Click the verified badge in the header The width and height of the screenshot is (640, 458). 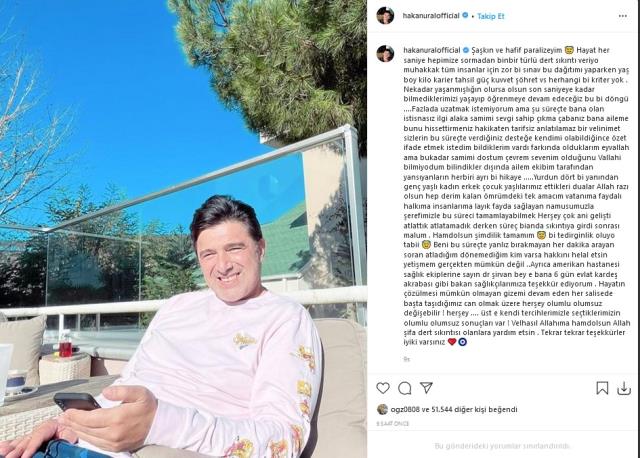[465, 16]
